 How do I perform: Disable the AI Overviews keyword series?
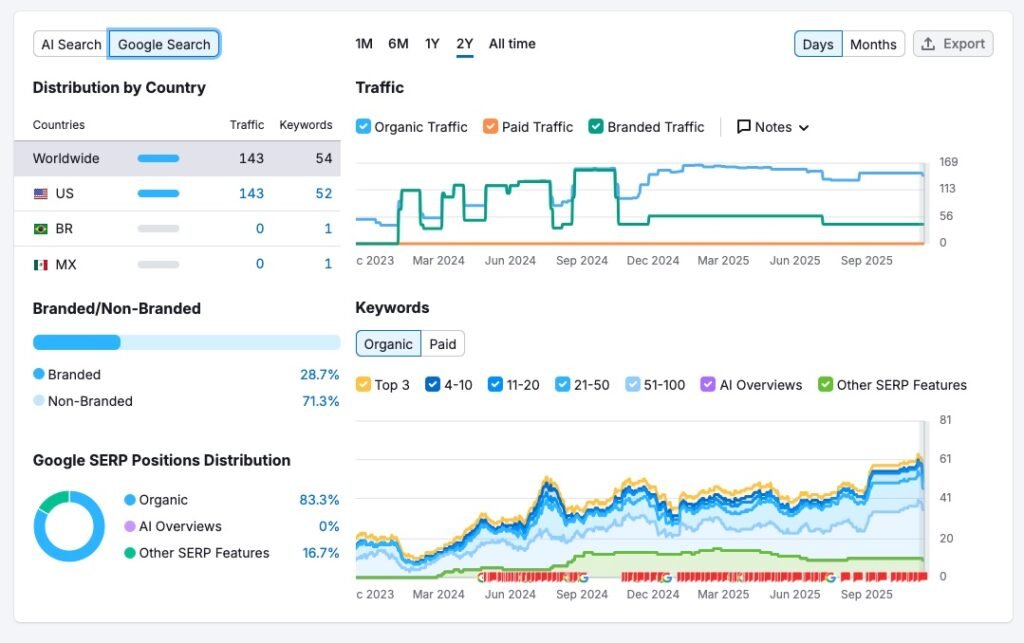point(708,385)
